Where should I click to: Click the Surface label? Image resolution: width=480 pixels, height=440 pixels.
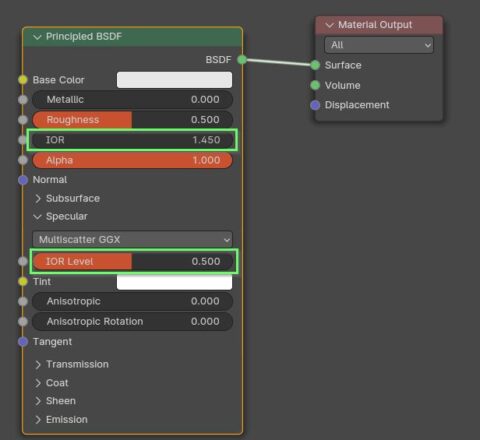coord(343,65)
